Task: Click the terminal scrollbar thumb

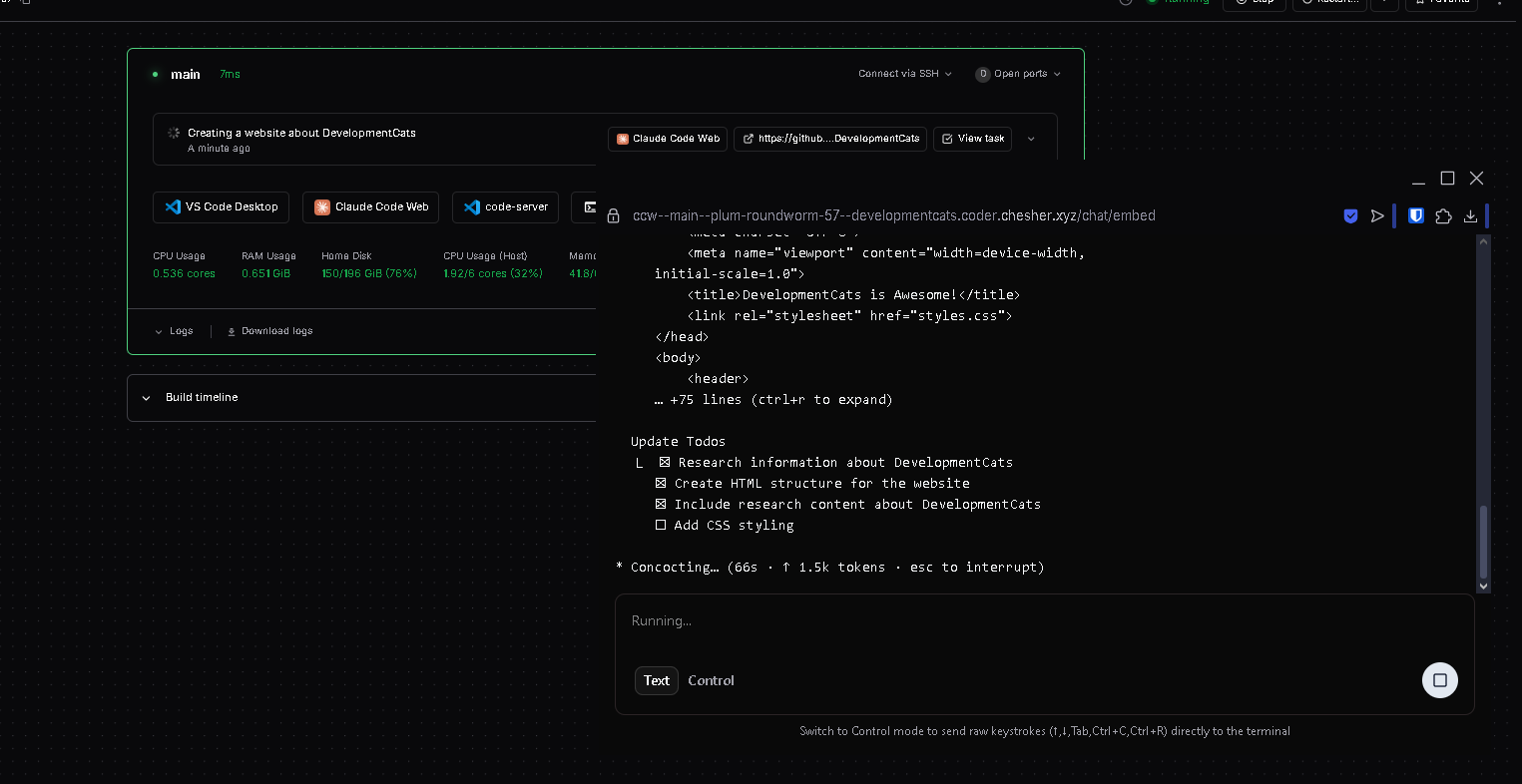Action: pos(1483,542)
